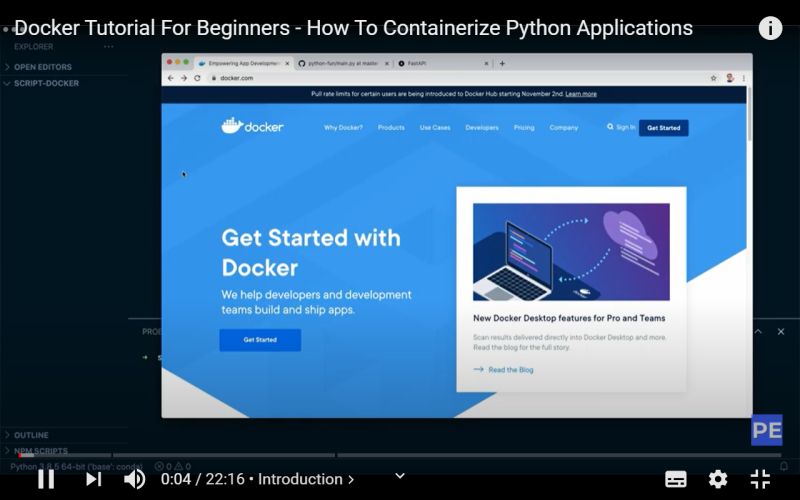Open the Products menu

[391, 128]
